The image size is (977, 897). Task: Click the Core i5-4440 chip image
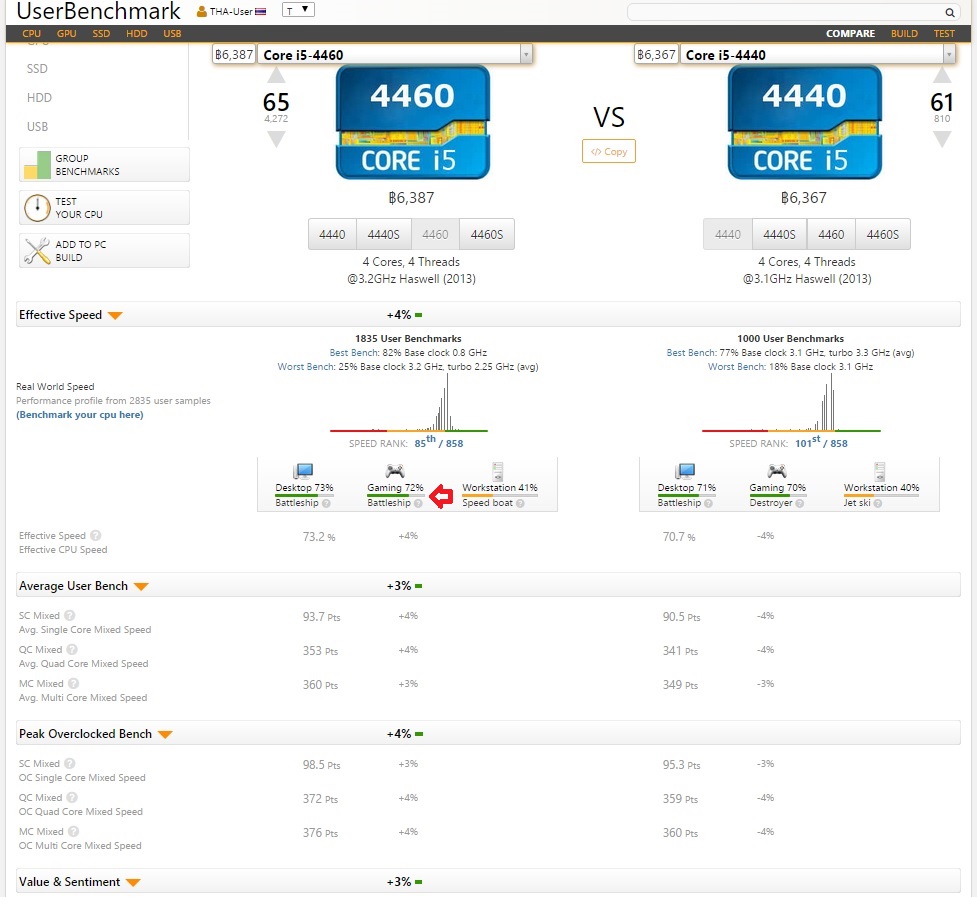coord(804,122)
